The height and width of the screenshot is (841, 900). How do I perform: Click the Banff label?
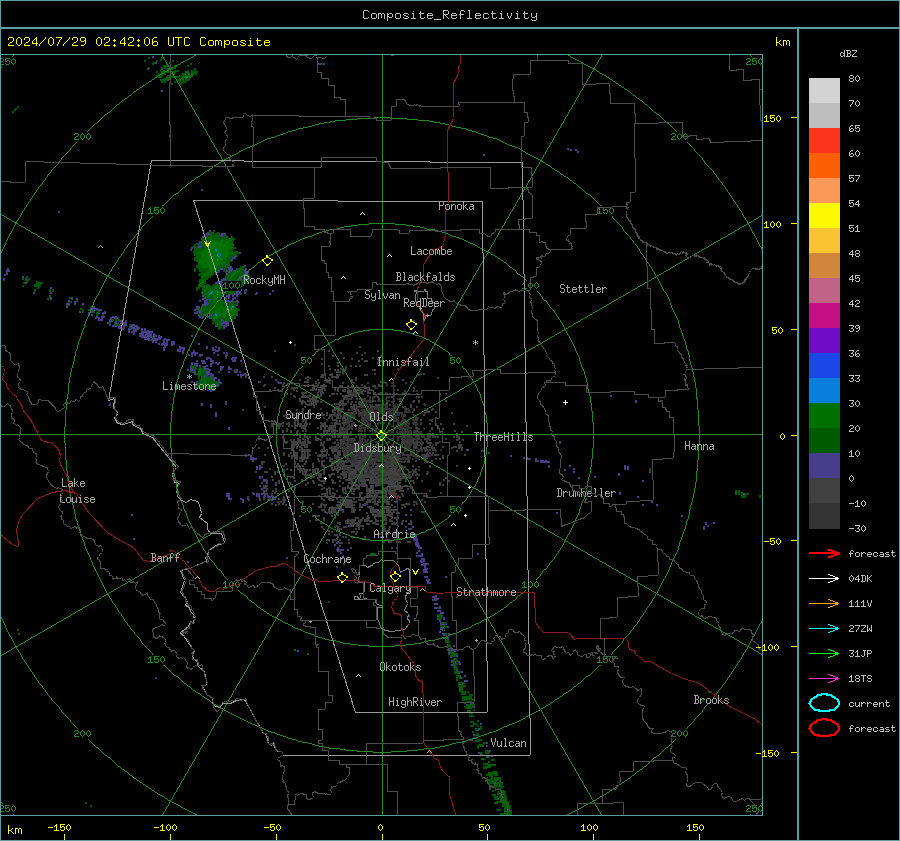coord(165,558)
